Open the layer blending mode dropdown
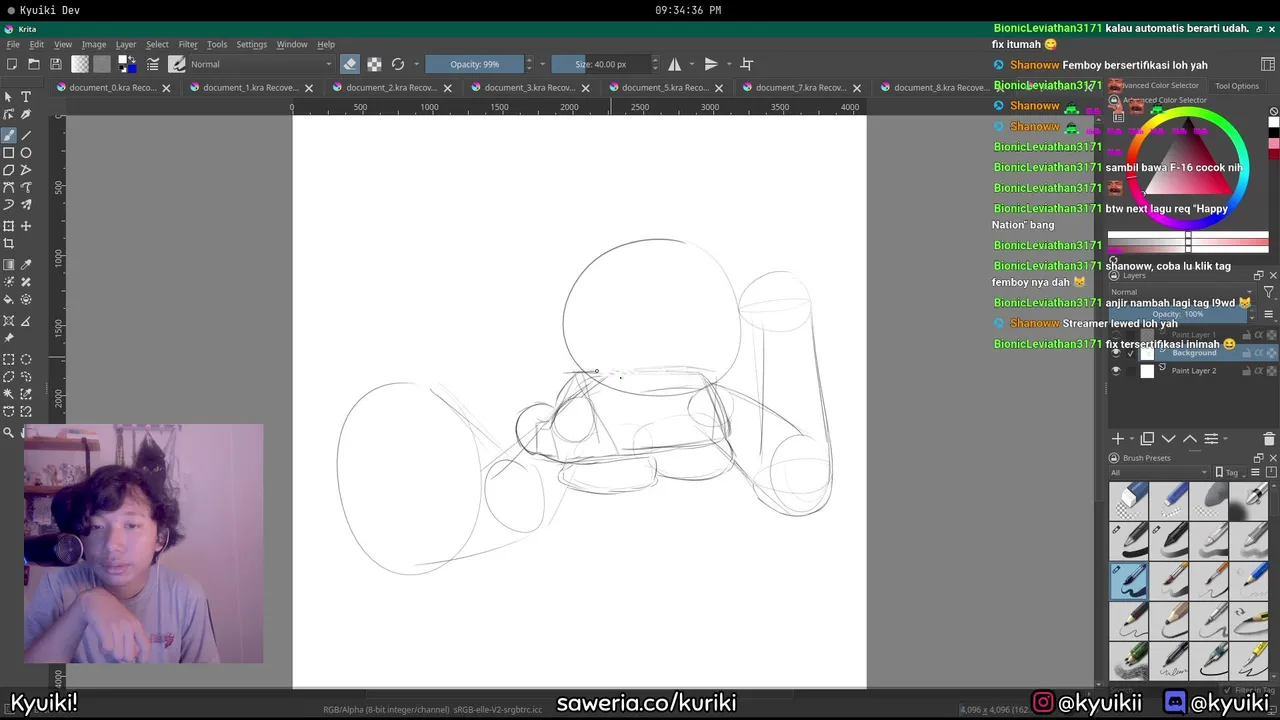Screen dimensions: 1280x720 [1182, 292]
